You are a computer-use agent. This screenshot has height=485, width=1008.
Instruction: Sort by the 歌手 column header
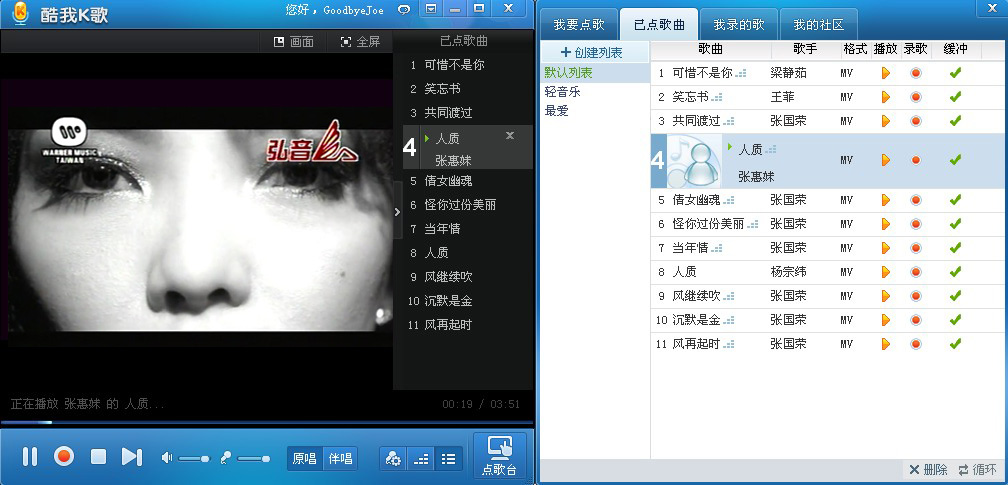pyautogui.click(x=806, y=50)
